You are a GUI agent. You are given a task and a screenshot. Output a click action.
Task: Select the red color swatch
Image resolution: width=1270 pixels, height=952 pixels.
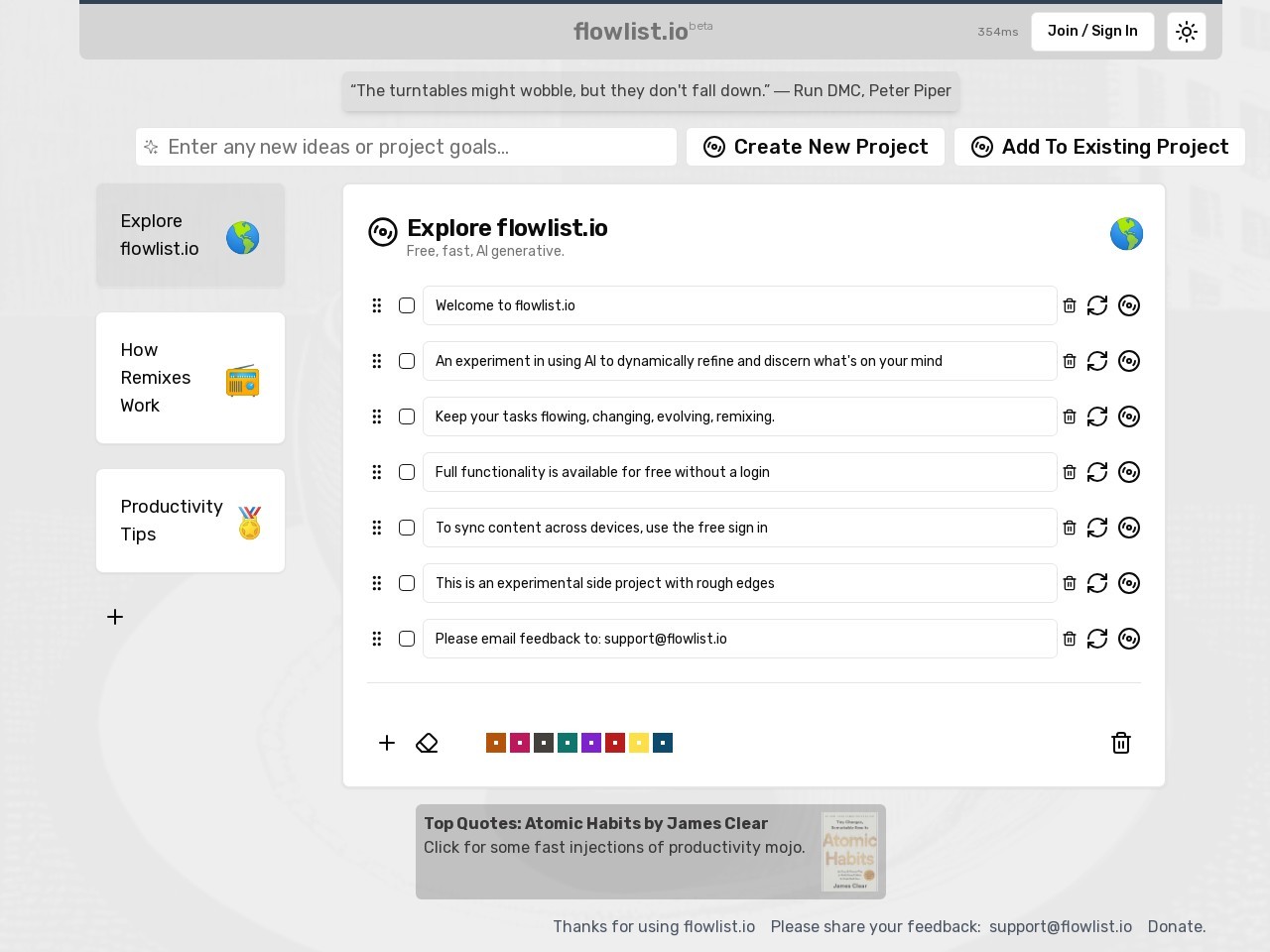pyautogui.click(x=615, y=743)
